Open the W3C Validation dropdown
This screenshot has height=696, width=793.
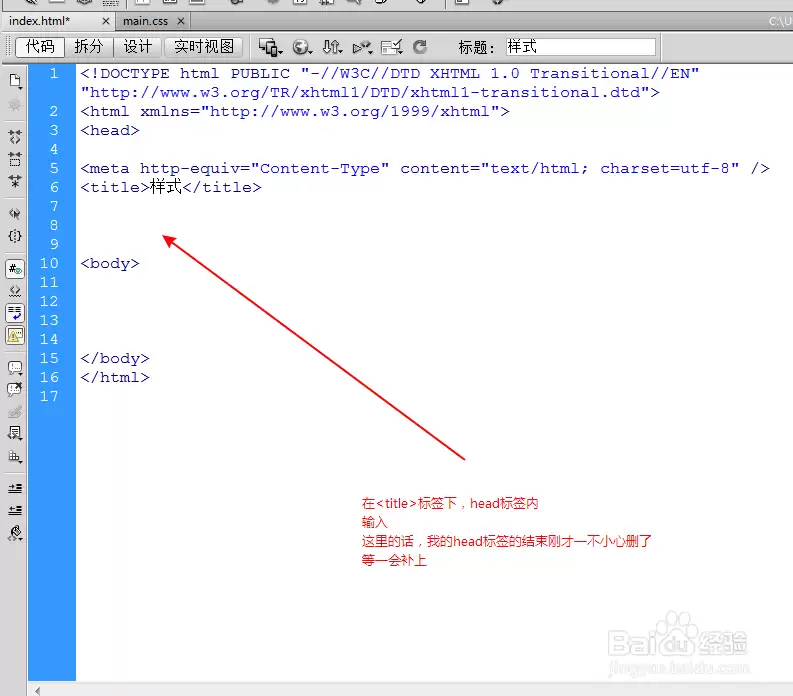(x=363, y=48)
